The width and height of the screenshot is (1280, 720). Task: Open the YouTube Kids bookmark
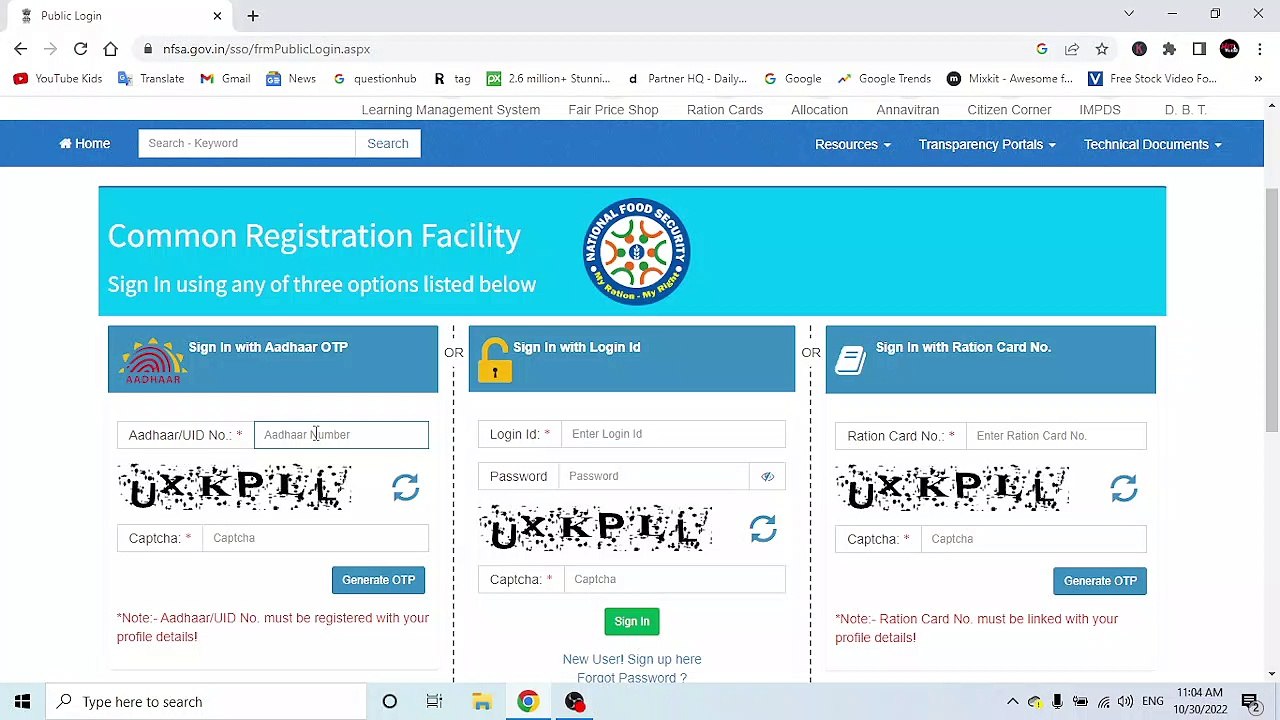click(58, 78)
